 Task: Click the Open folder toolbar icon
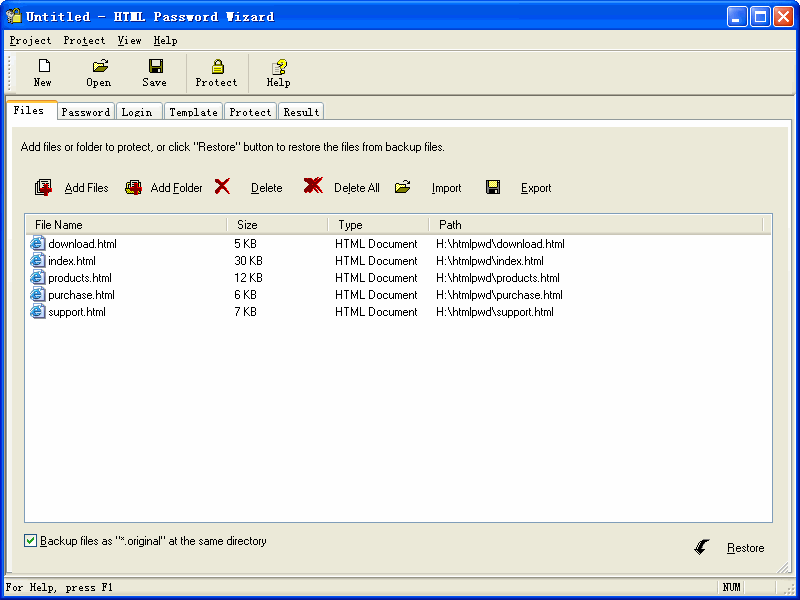(99, 67)
